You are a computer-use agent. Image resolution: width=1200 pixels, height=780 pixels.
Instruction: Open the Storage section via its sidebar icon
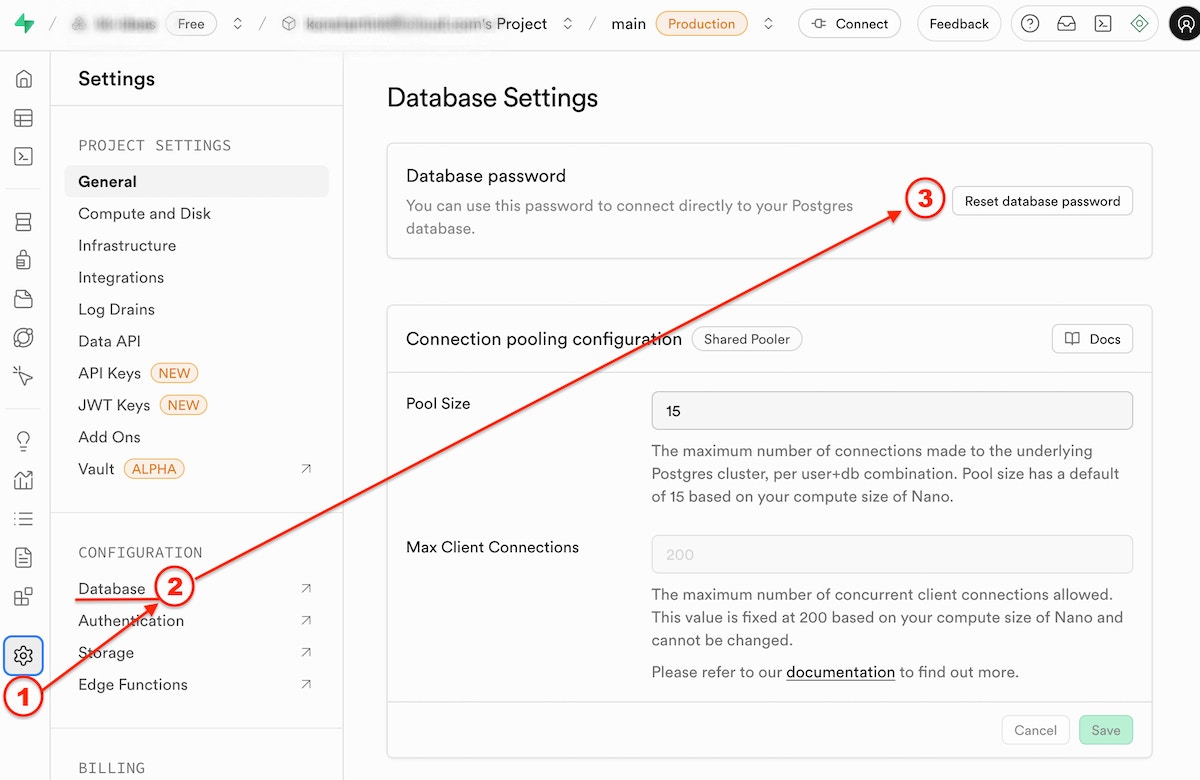(x=23, y=296)
